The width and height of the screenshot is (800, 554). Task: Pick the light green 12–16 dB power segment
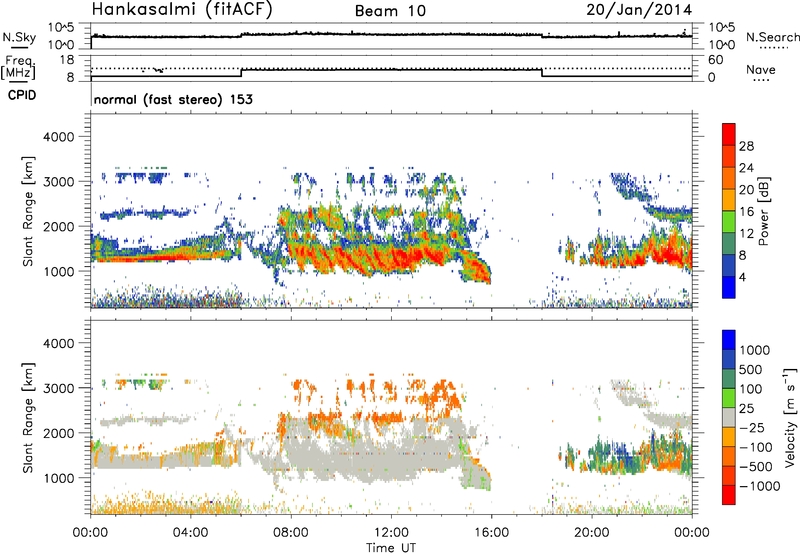coord(729,222)
